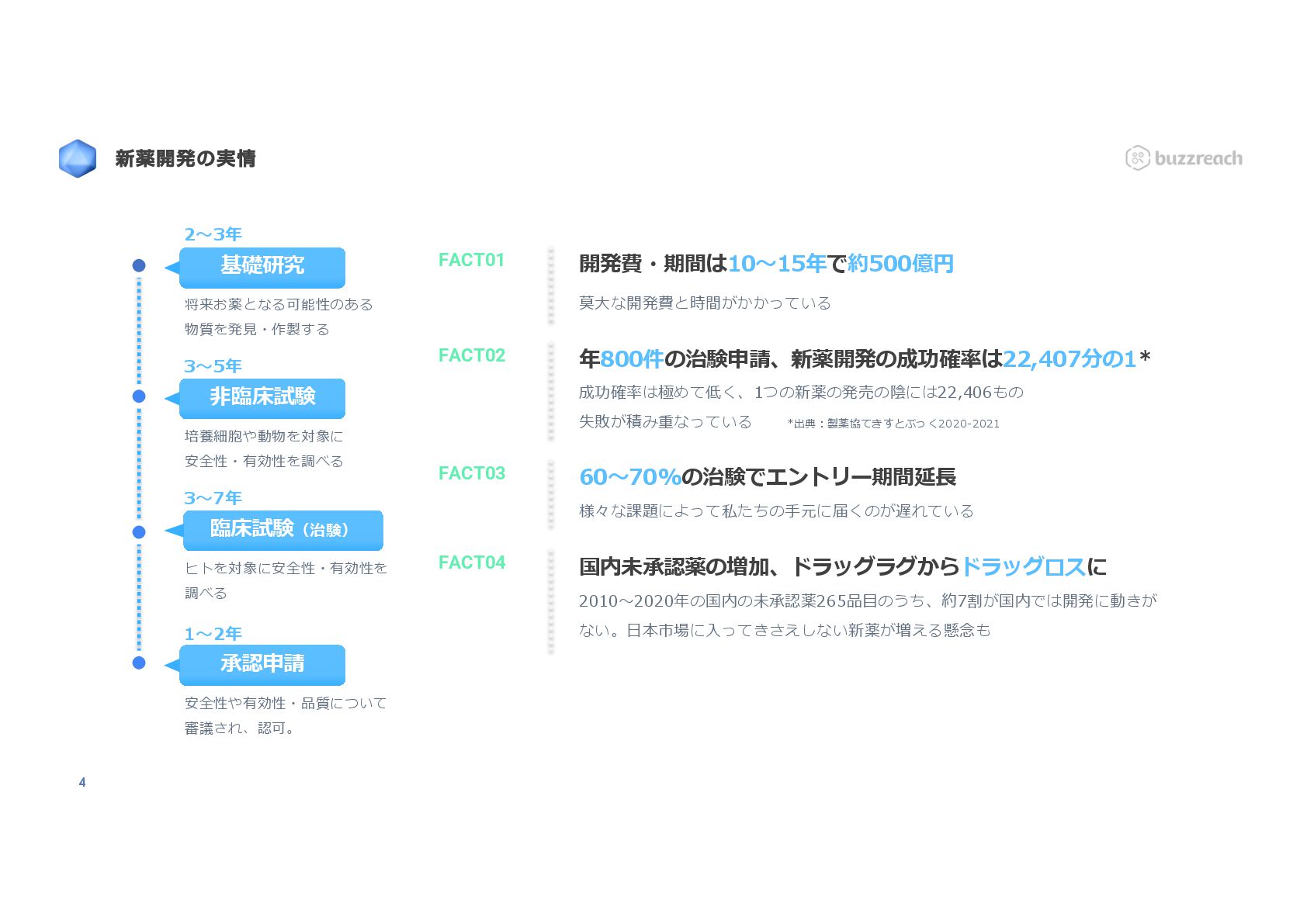
Task: Click the 2〜3年 duration label
Action: (x=213, y=234)
